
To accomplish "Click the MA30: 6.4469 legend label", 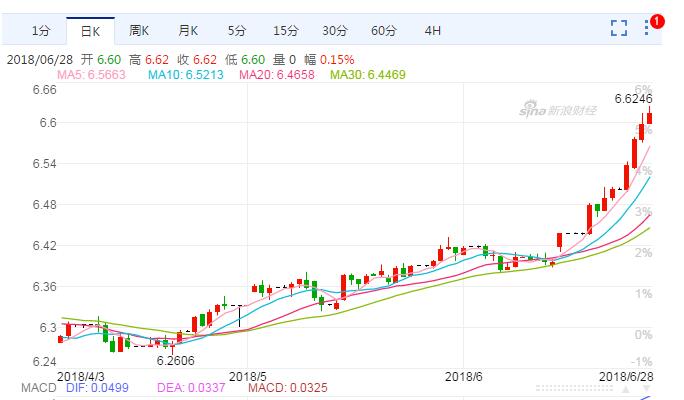I will pos(368,75).
